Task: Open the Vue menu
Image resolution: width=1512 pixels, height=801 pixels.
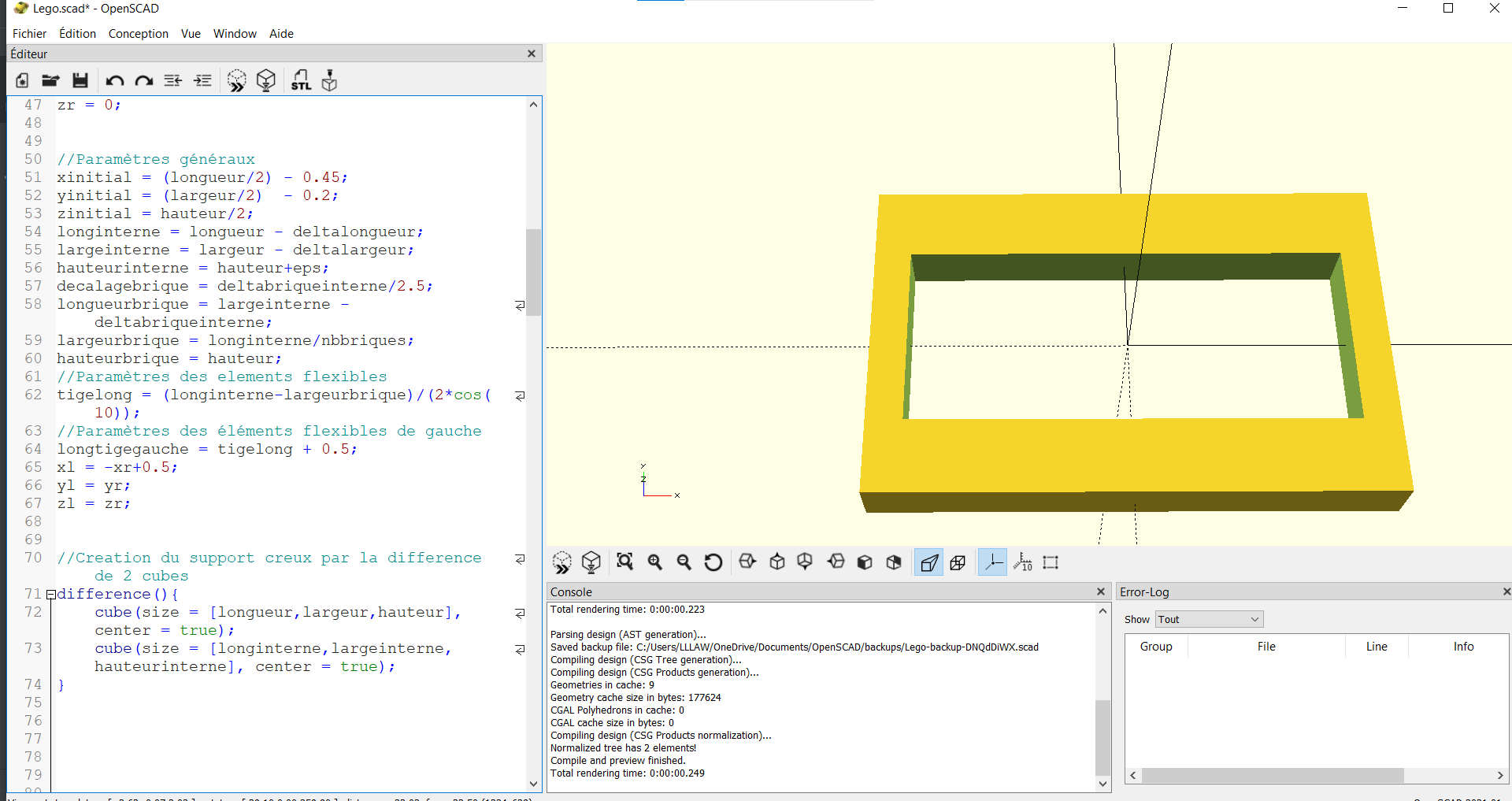Action: [x=191, y=33]
